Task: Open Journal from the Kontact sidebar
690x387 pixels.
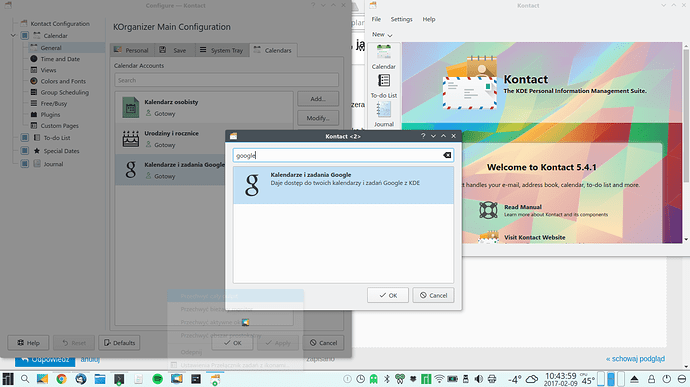Action: point(384,115)
